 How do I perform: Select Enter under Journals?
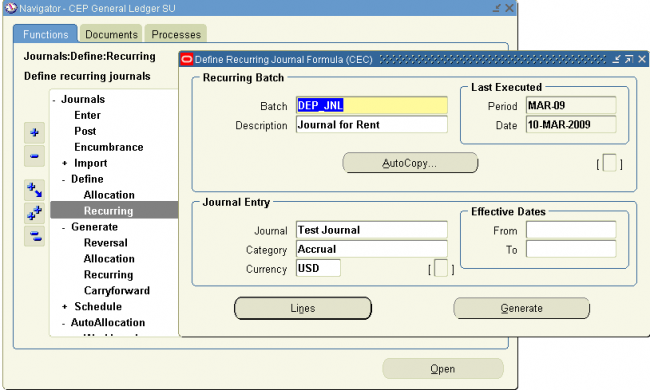87,115
